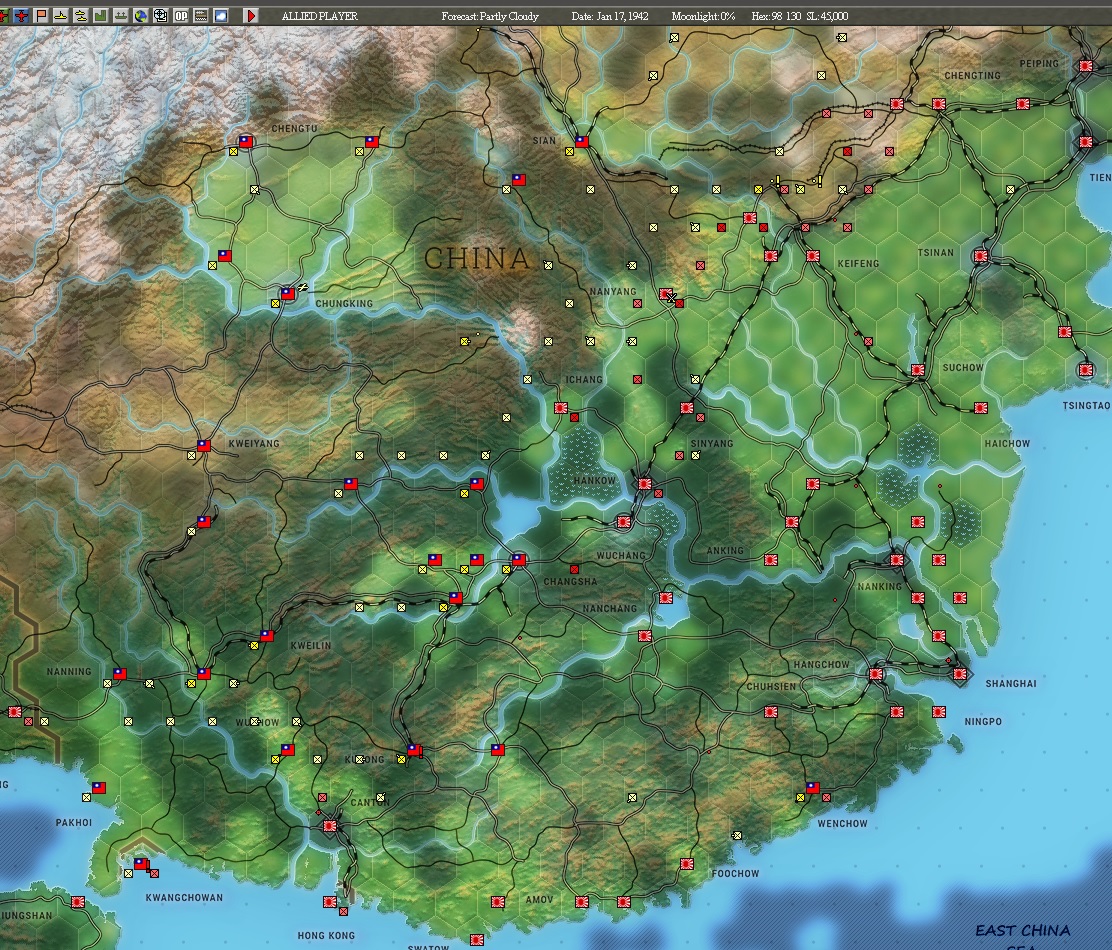Select the Chinese flag unit beside Nanning

pos(120,674)
